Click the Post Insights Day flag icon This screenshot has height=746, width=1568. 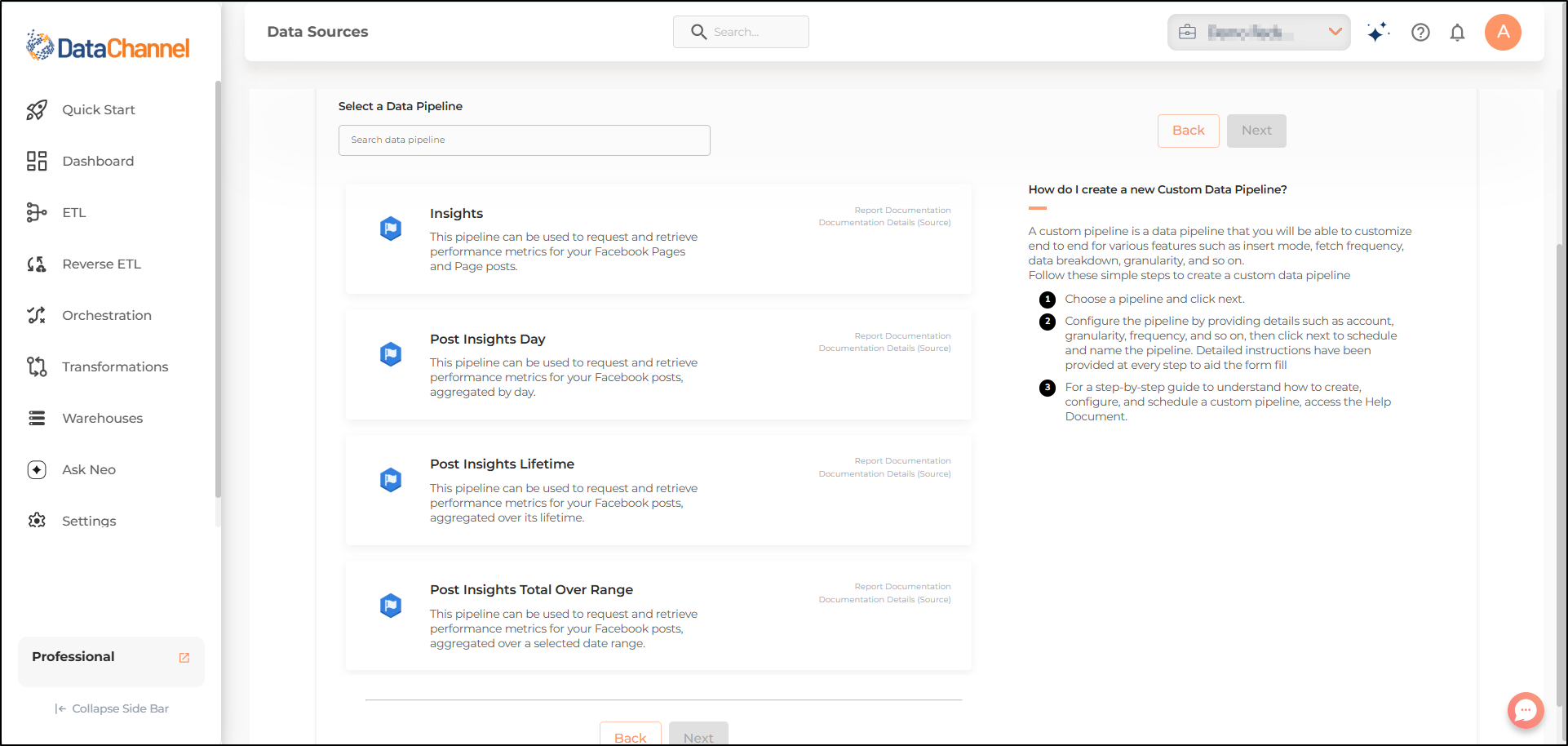point(391,354)
